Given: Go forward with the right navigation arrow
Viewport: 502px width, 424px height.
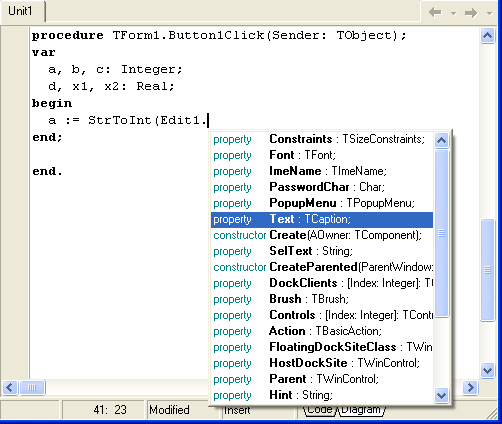Looking at the screenshot, I should click(x=471, y=13).
